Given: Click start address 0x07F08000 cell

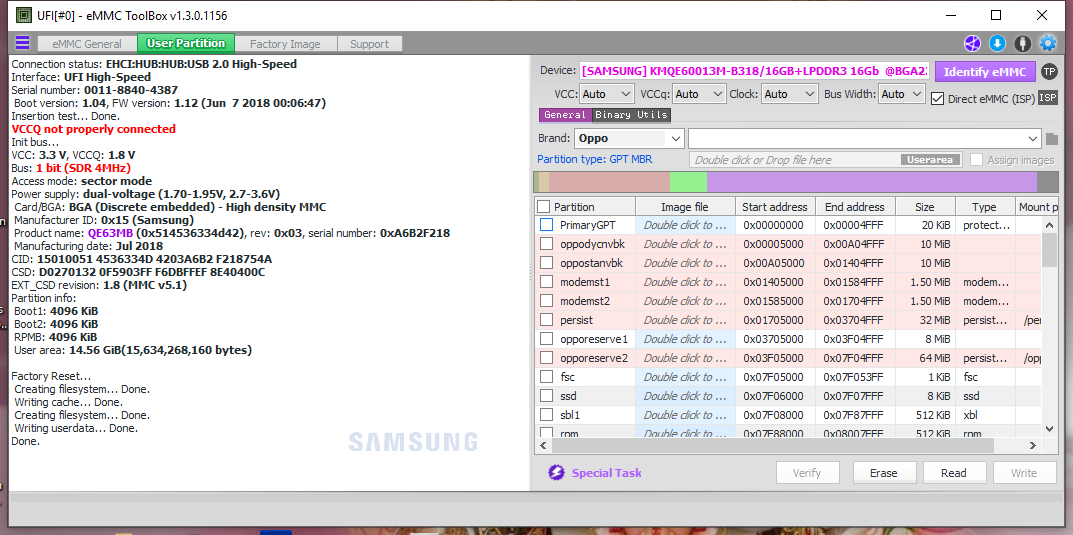Looking at the screenshot, I should [x=773, y=415].
